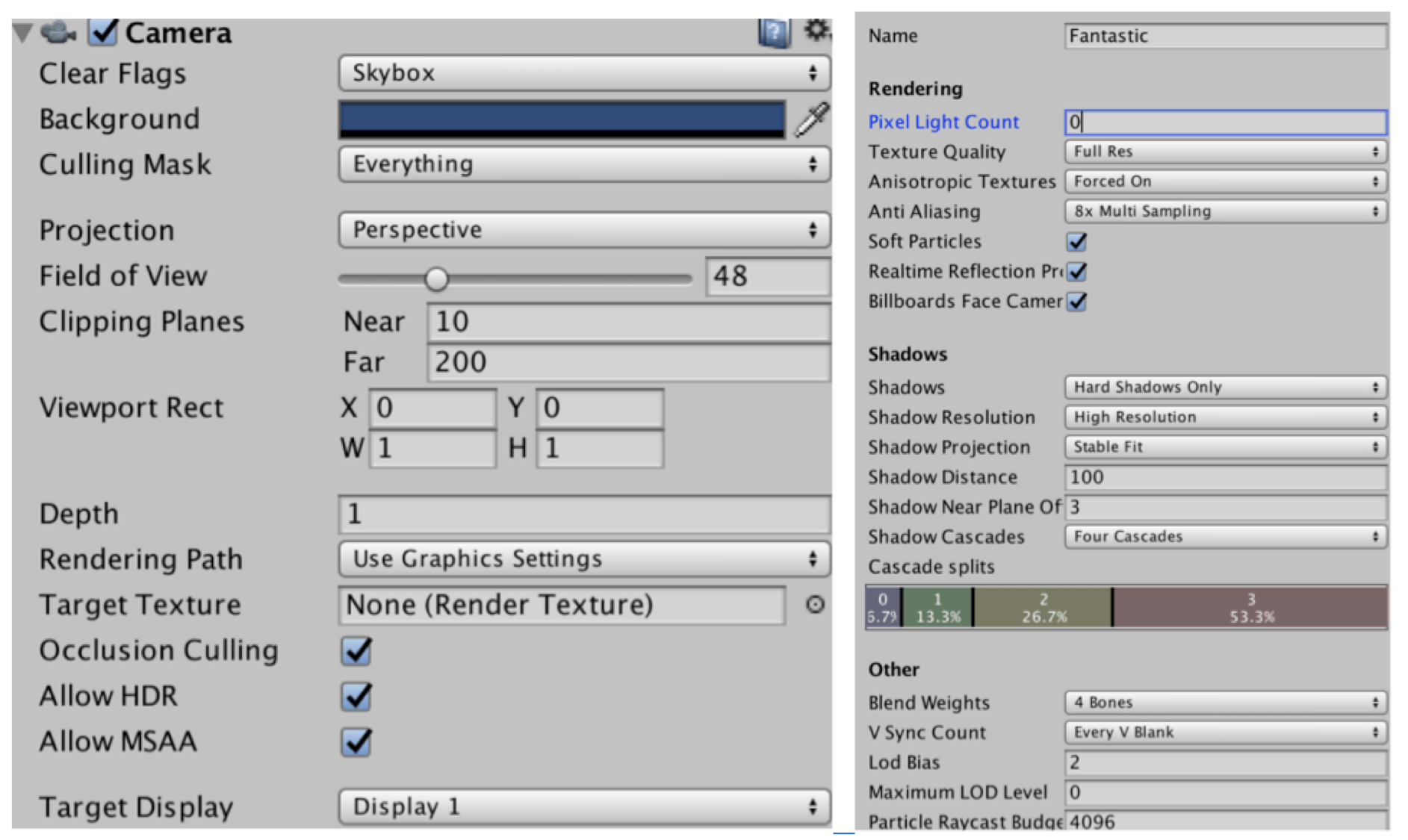
Task: Toggle the Allow HDR checkbox
Action: point(357,697)
